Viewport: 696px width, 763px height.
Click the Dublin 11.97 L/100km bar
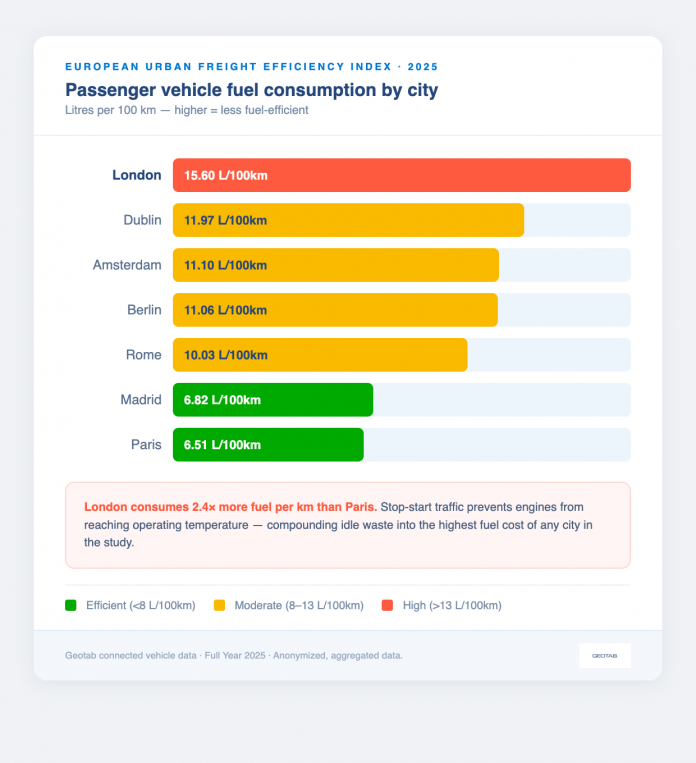tap(348, 220)
